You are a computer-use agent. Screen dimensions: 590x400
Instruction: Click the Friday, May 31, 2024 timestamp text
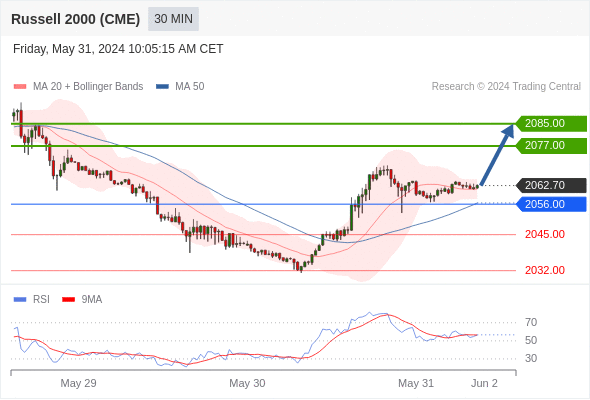[x=118, y=49]
